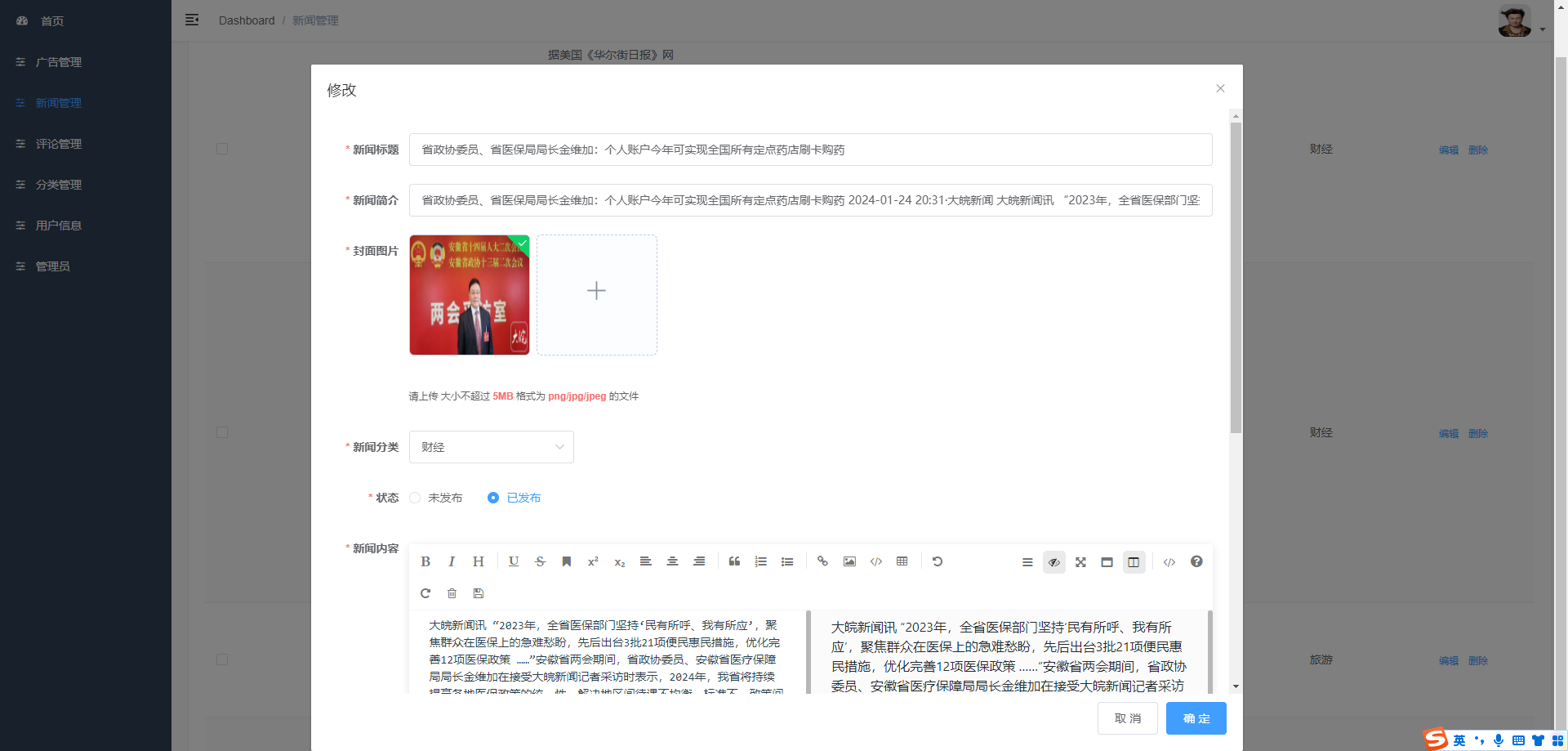The width and height of the screenshot is (1568, 751).
Task: Apply italic formatting in the editor toolbar
Action: 452,561
